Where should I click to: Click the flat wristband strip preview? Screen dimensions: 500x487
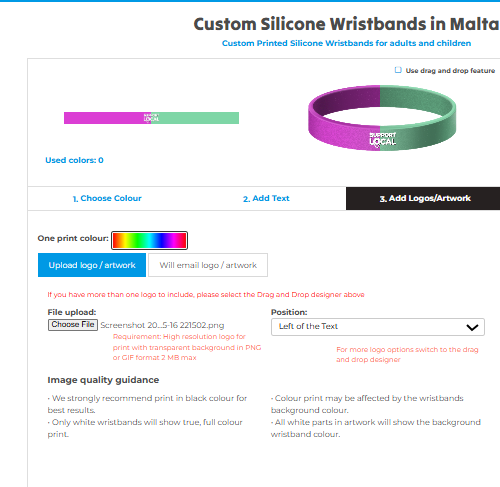pos(151,118)
